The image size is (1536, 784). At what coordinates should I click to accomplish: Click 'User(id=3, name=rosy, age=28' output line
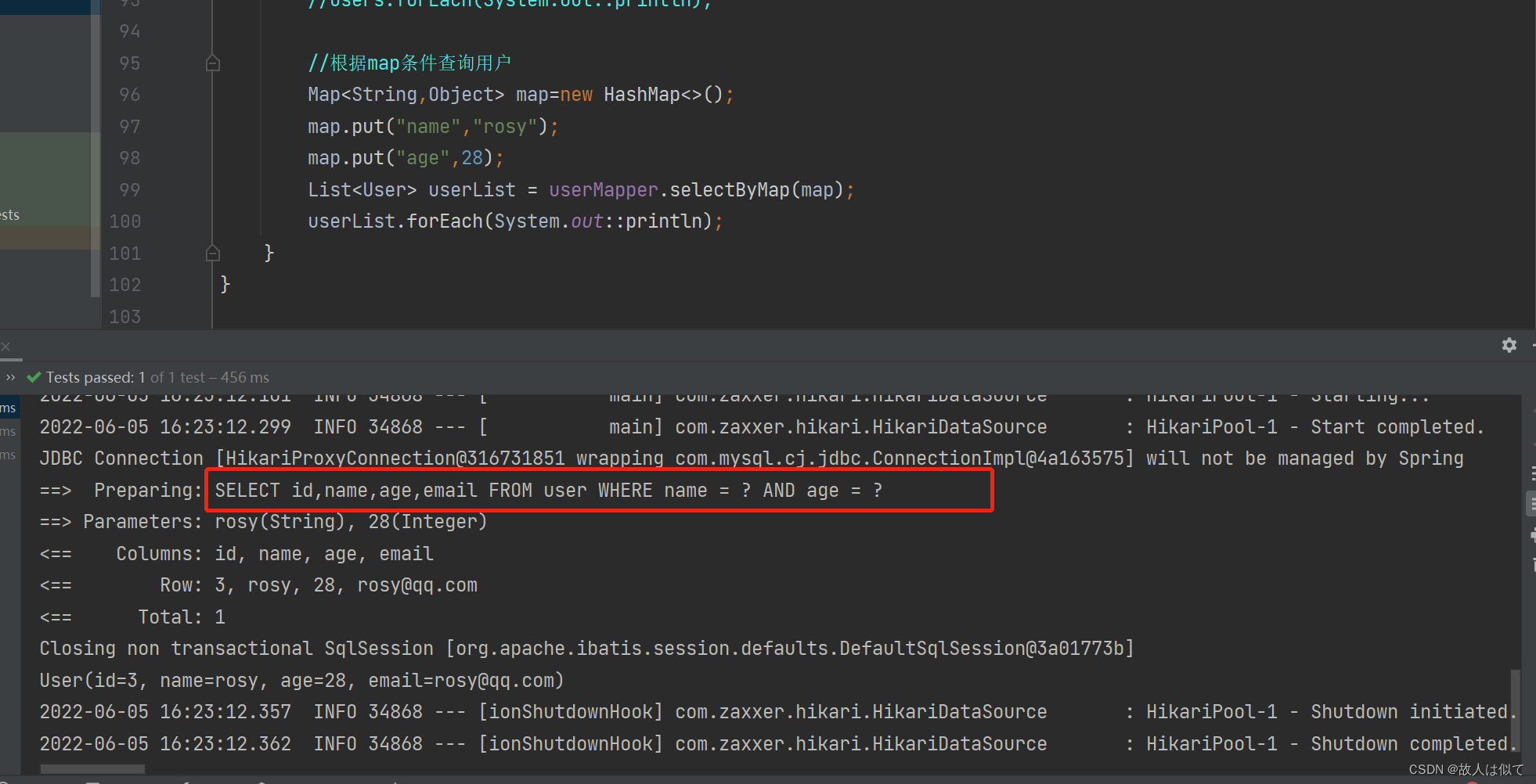tap(302, 681)
